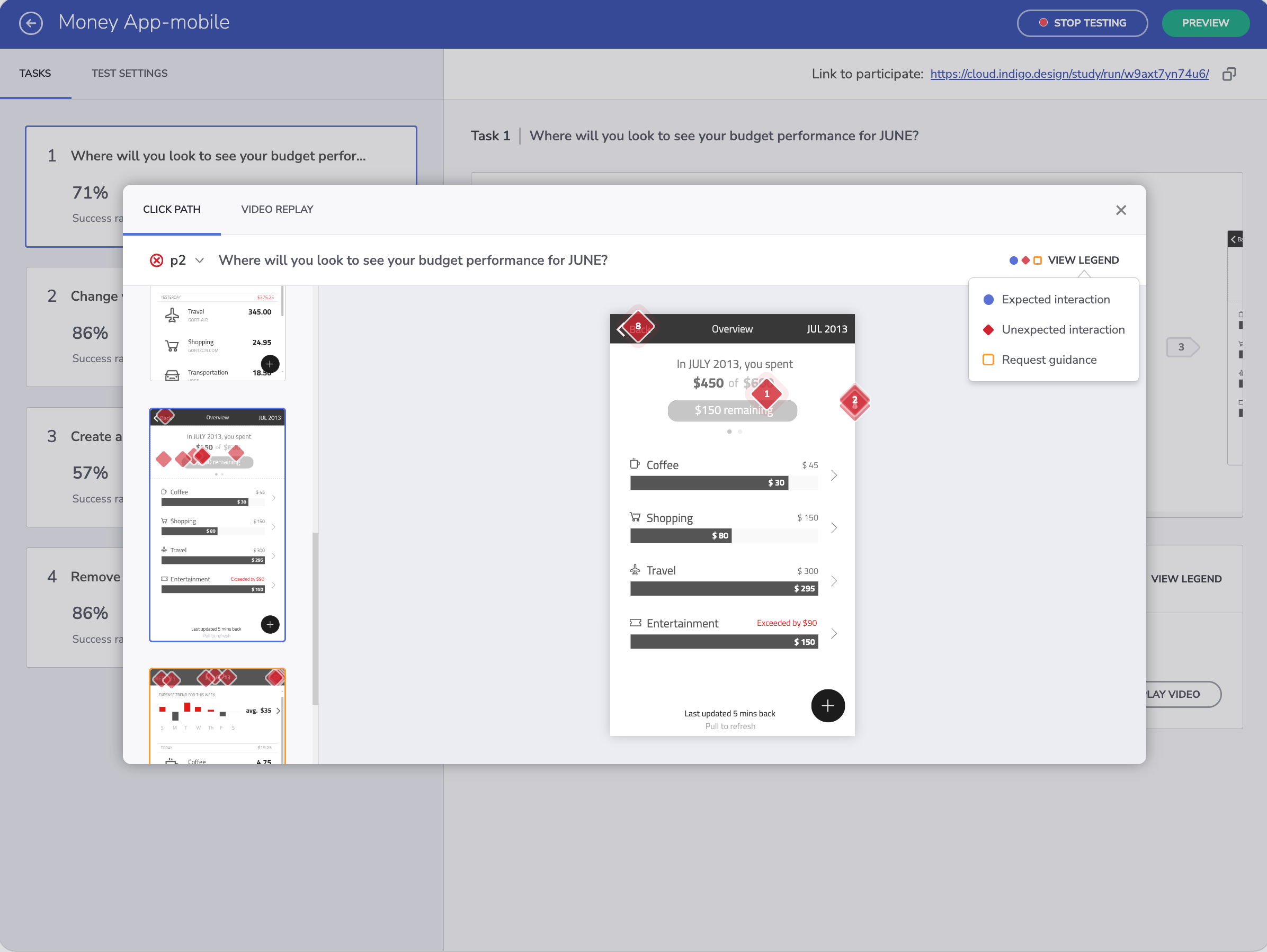Open Coffee category chevron
1267x952 pixels.
pos(833,475)
